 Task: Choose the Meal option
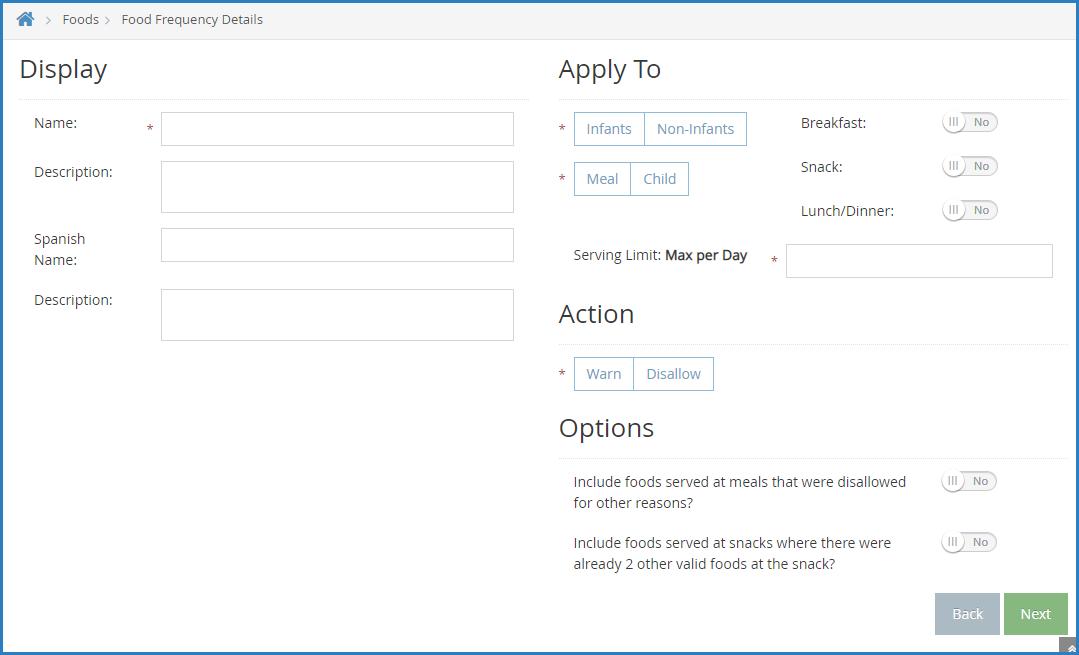click(602, 179)
